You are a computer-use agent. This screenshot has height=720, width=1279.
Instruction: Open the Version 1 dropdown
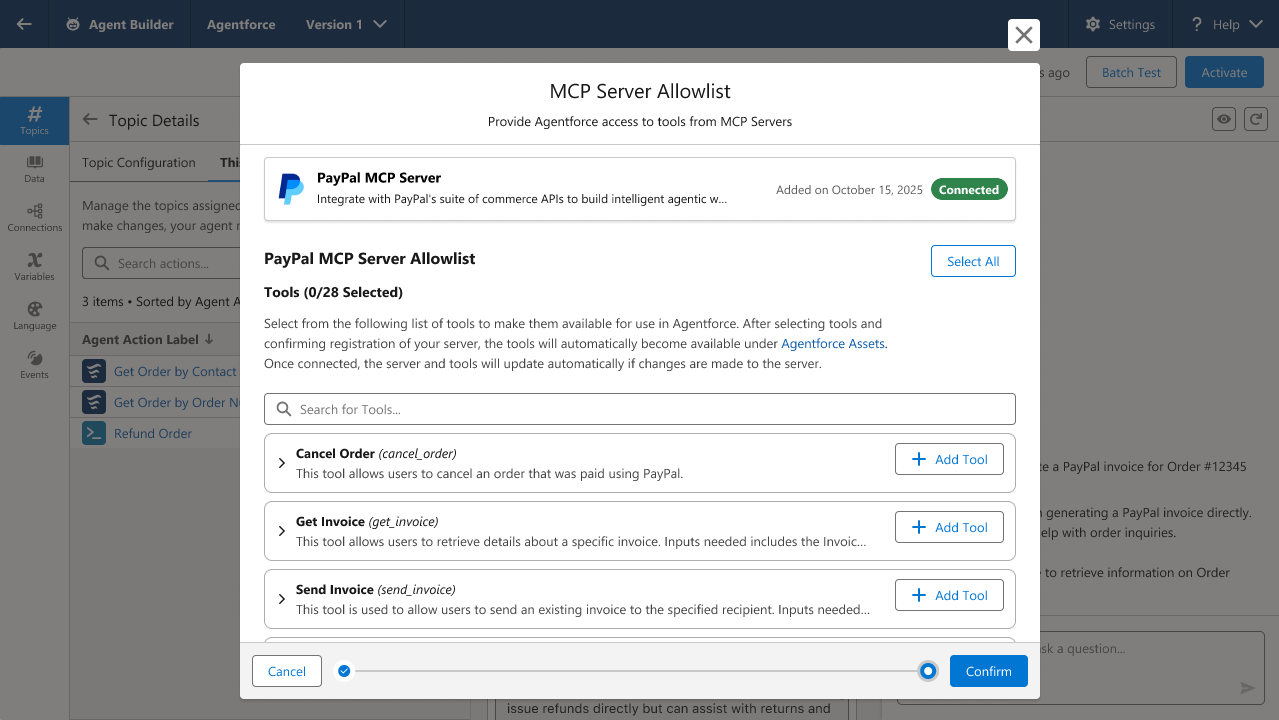(x=344, y=24)
